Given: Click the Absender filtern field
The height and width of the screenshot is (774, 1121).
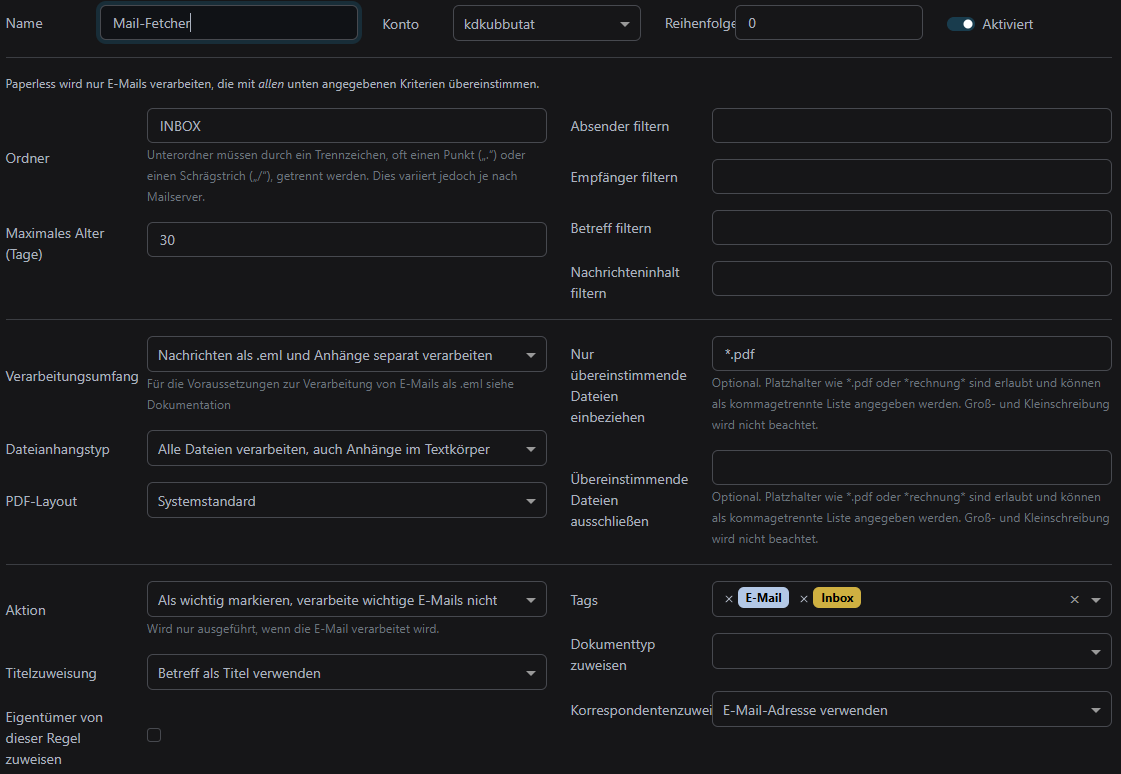Looking at the screenshot, I should pos(911,126).
